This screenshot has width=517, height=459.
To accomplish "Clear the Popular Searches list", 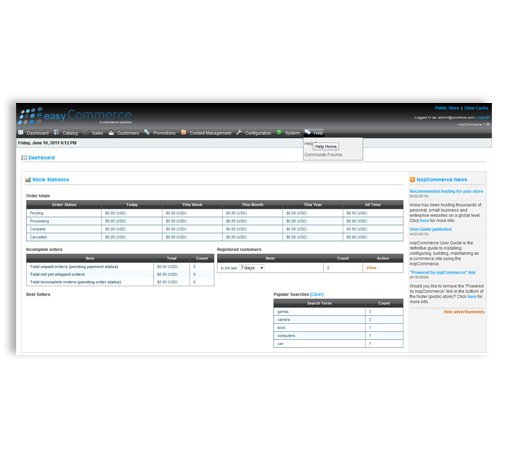I will (x=317, y=294).
